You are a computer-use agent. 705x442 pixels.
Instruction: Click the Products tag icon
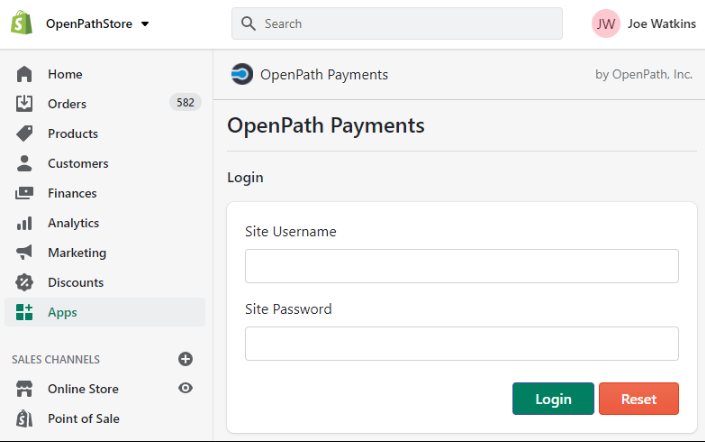(x=24, y=134)
